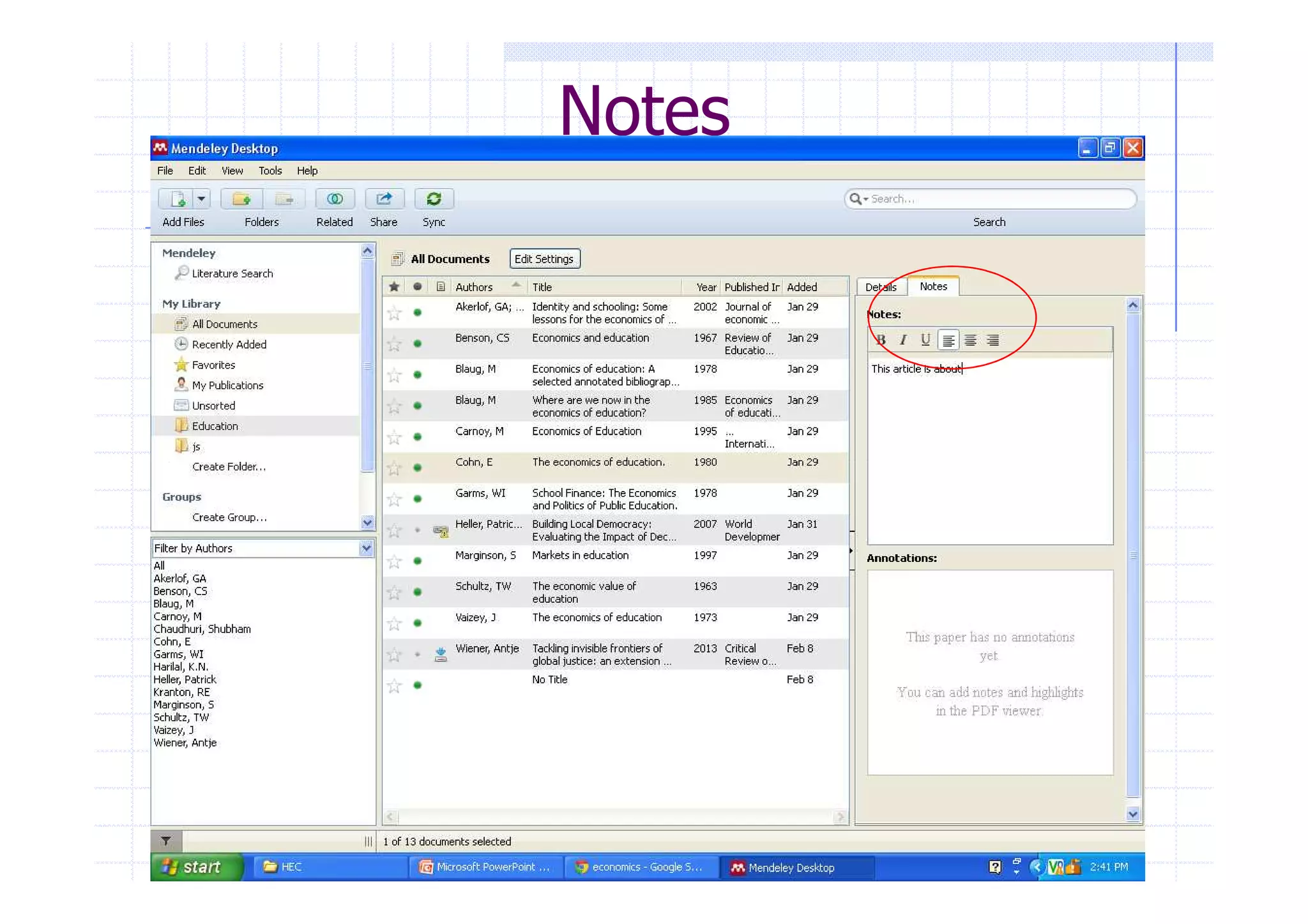1308x924 pixels.
Task: Open the File menu
Action: click(165, 170)
